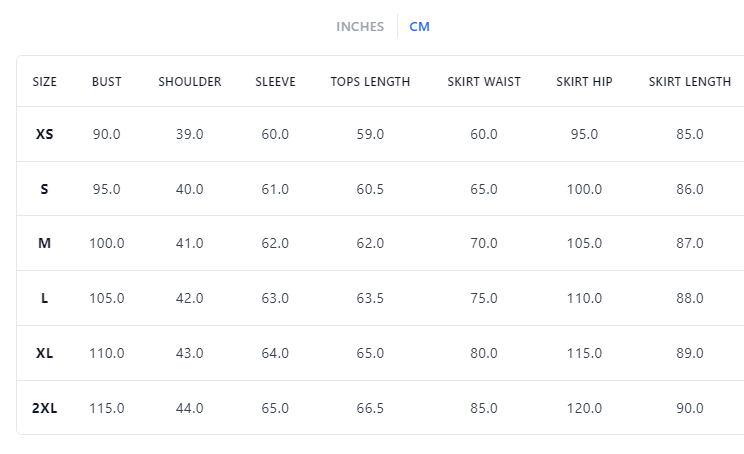This screenshot has height=454, width=744.
Task: Click the TOPS LENGTH column header
Action: coord(370,82)
